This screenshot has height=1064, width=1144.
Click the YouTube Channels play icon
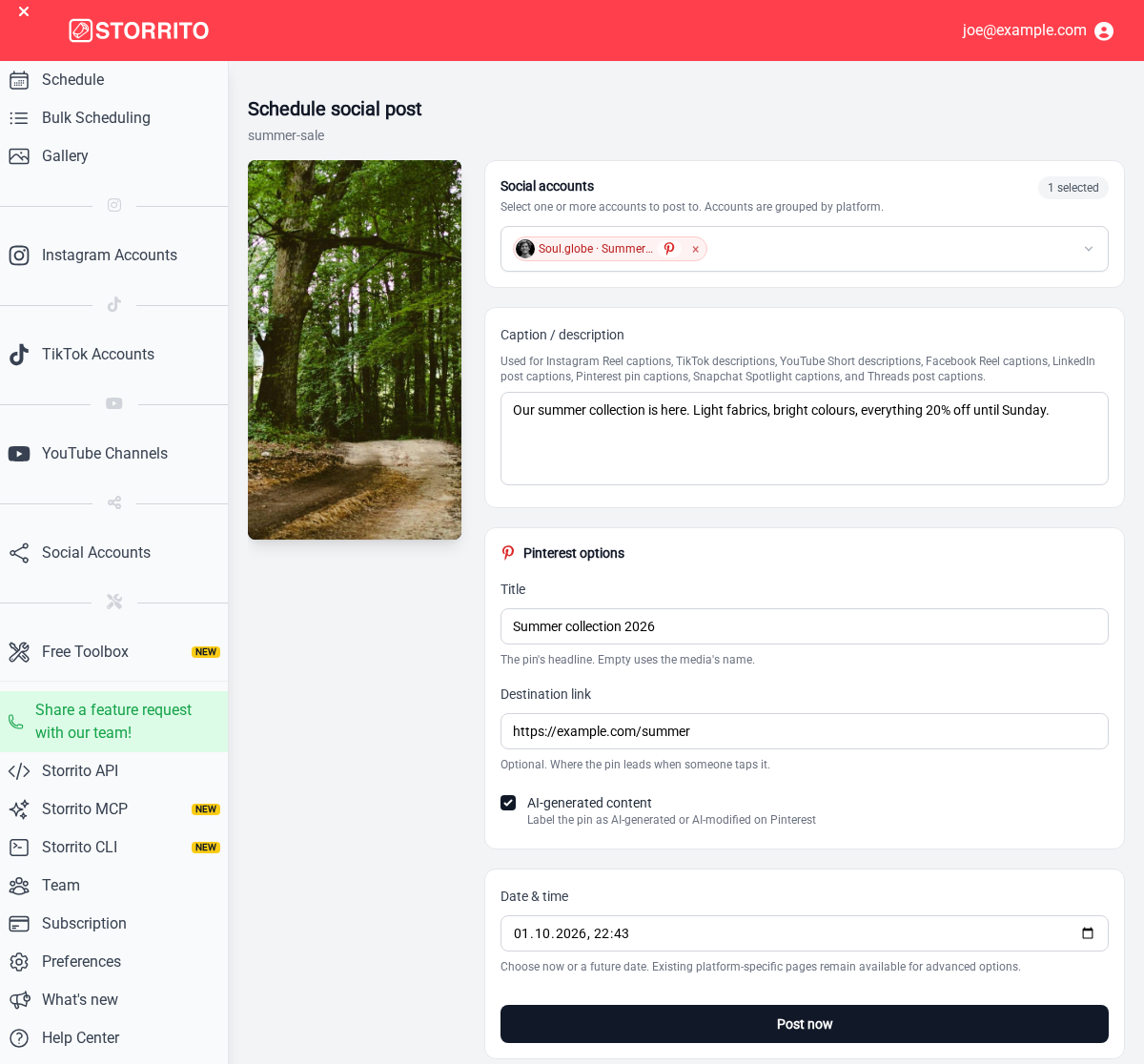click(x=19, y=454)
